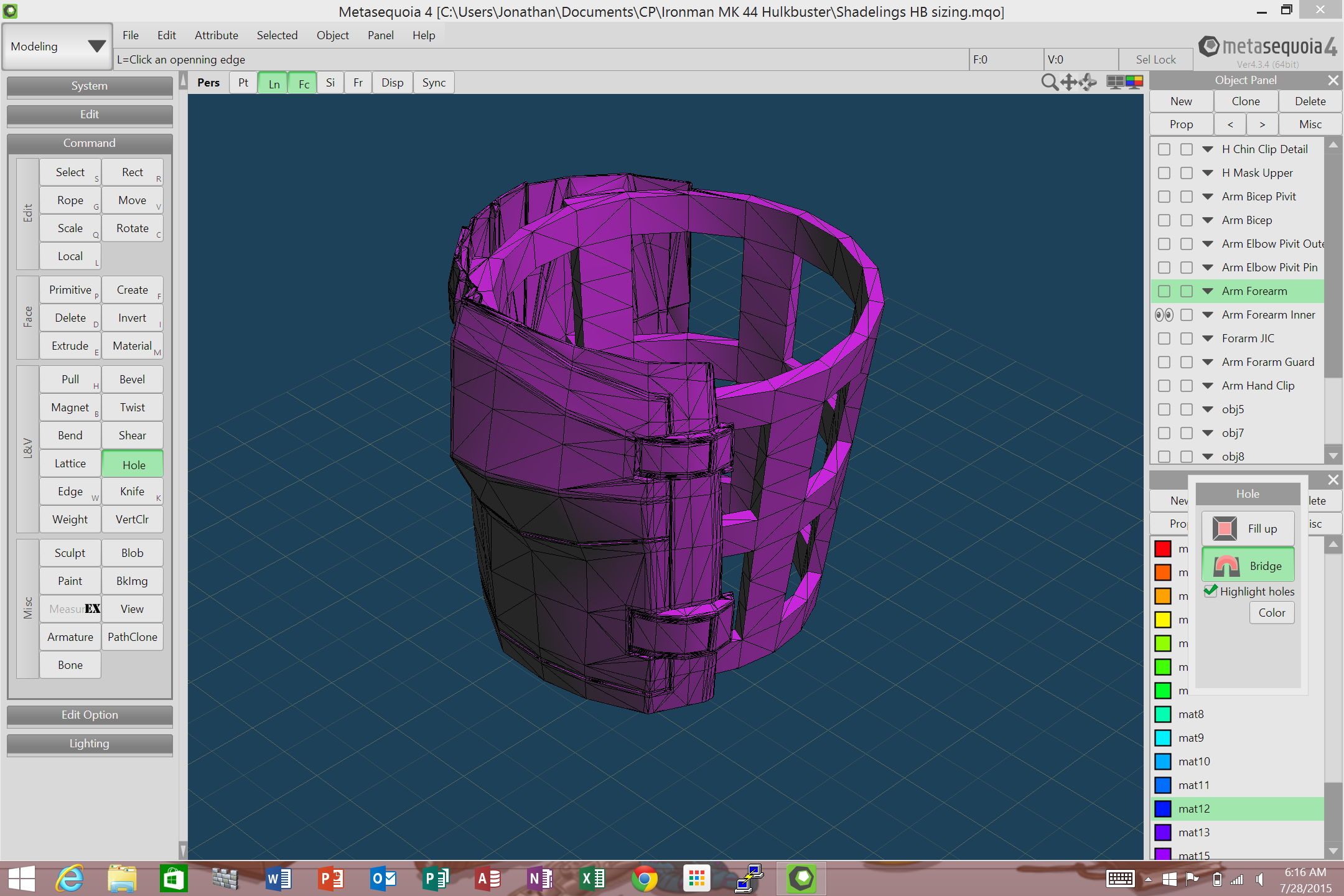Viewport: 1344px width, 896px height.
Task: Close the material panel
Action: 1333,480
